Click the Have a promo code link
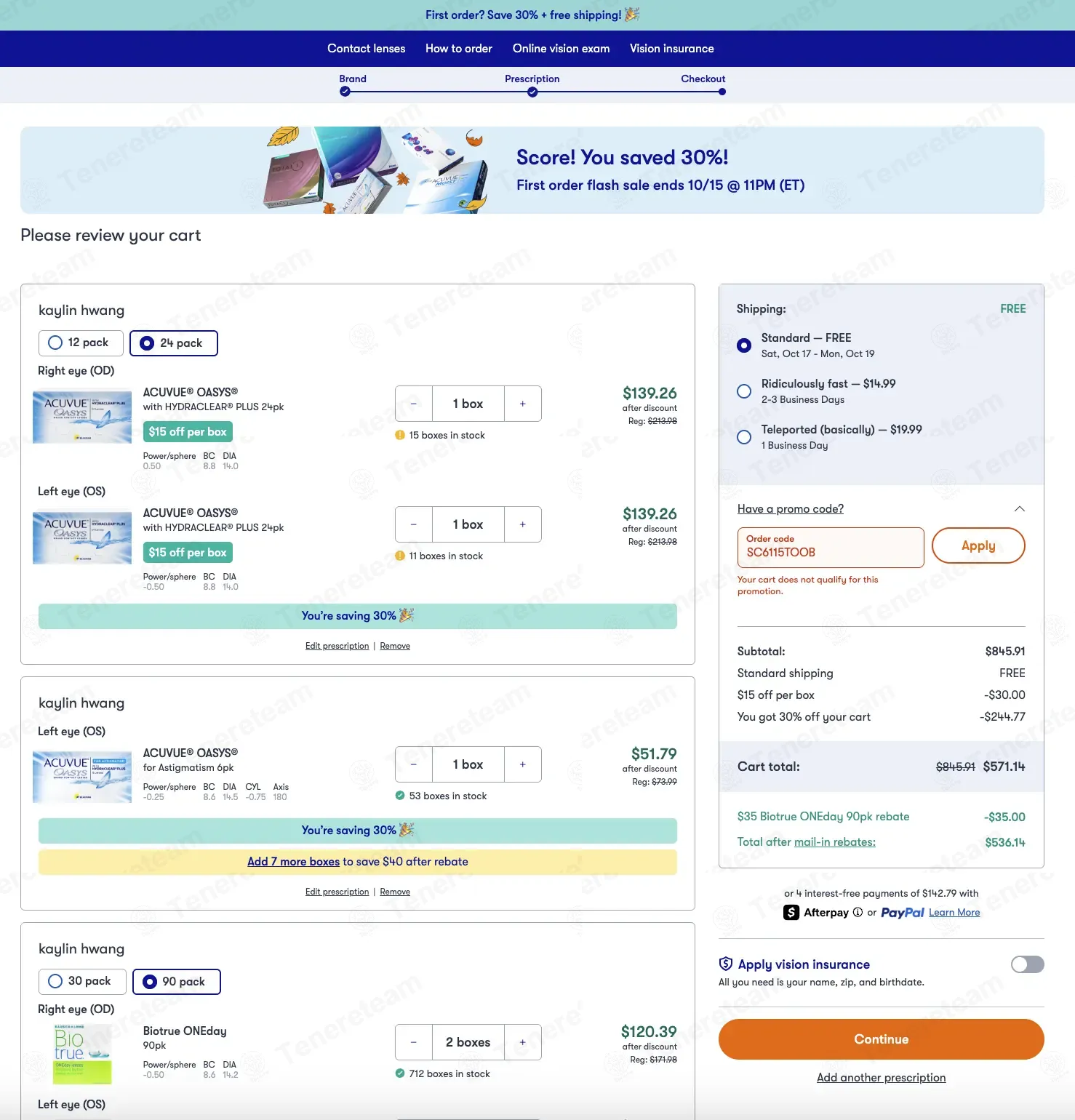This screenshot has width=1075, height=1120. tap(791, 509)
